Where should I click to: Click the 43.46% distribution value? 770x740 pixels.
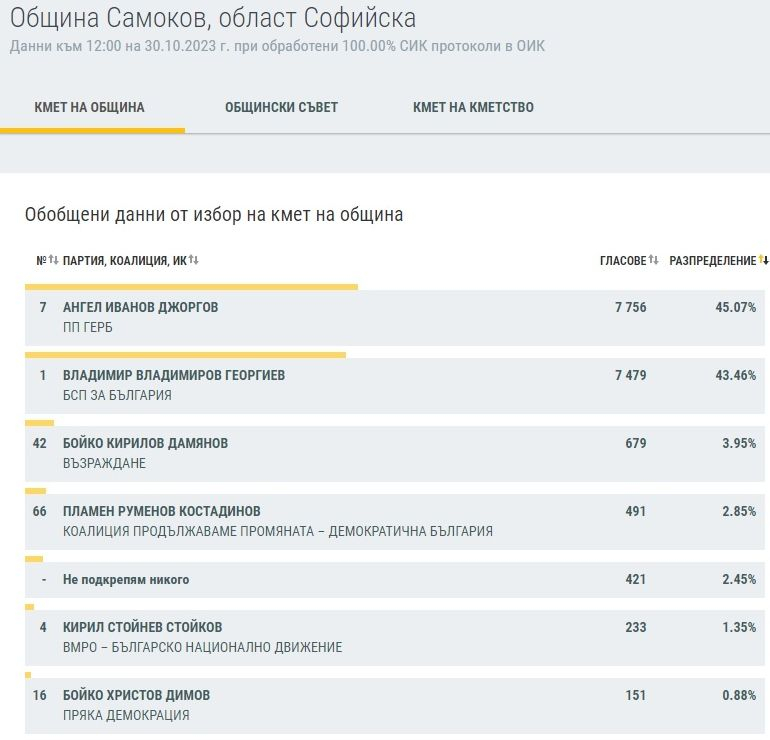(736, 376)
